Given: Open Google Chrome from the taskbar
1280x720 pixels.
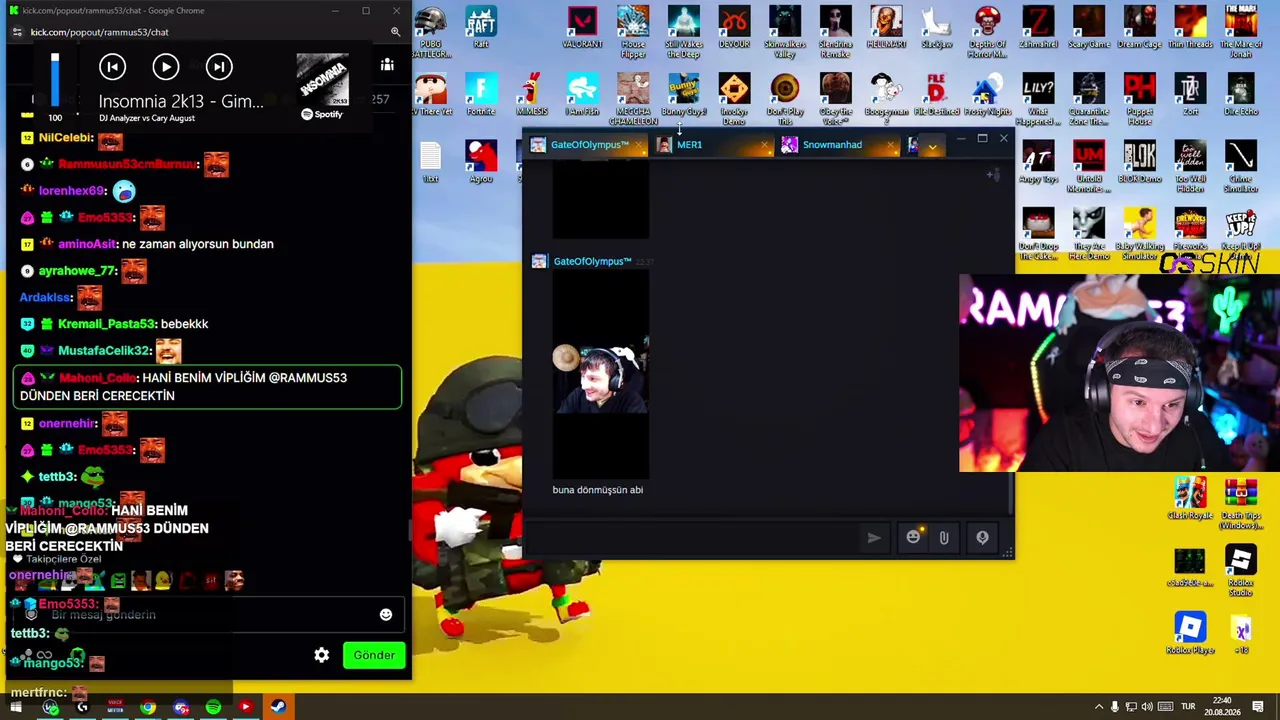Looking at the screenshot, I should pyautogui.click(x=148, y=708).
